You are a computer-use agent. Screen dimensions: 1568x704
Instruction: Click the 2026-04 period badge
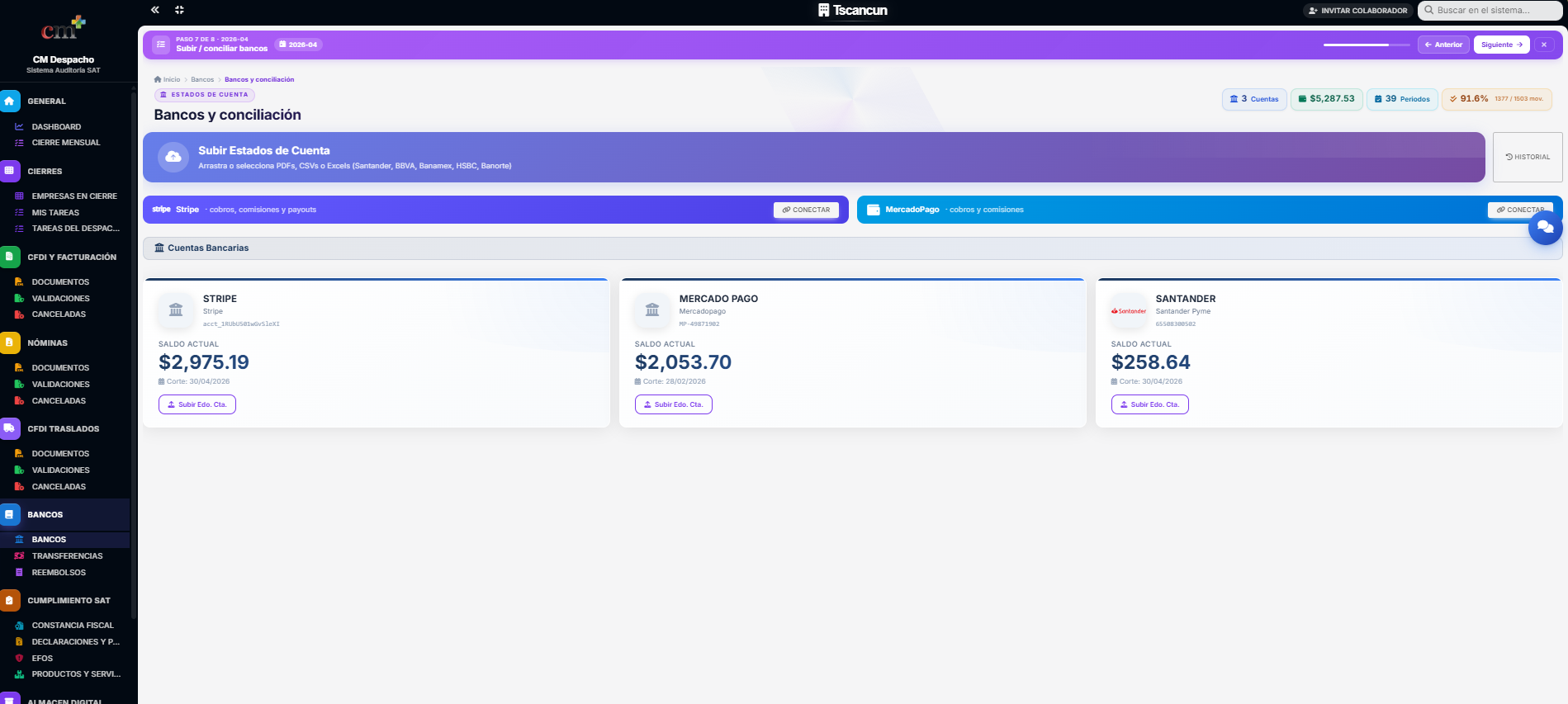[298, 45]
